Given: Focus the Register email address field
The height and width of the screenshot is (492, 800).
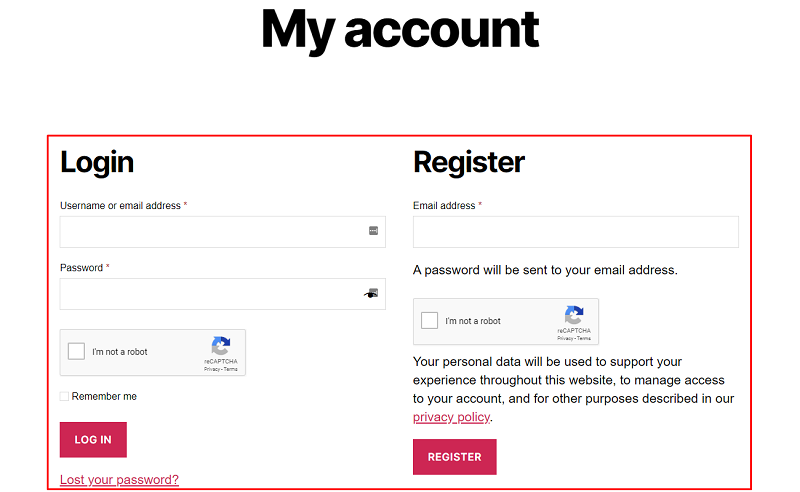Looking at the screenshot, I should click(576, 232).
